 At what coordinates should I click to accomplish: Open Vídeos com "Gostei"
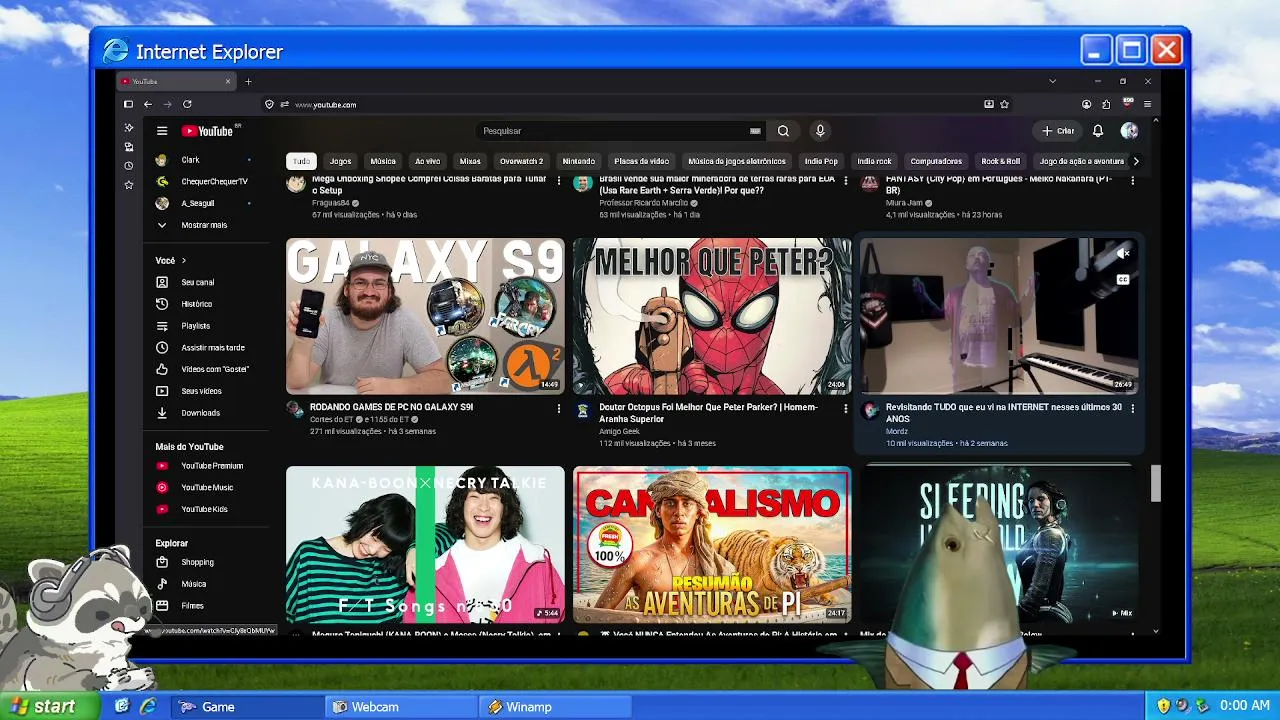coord(214,369)
